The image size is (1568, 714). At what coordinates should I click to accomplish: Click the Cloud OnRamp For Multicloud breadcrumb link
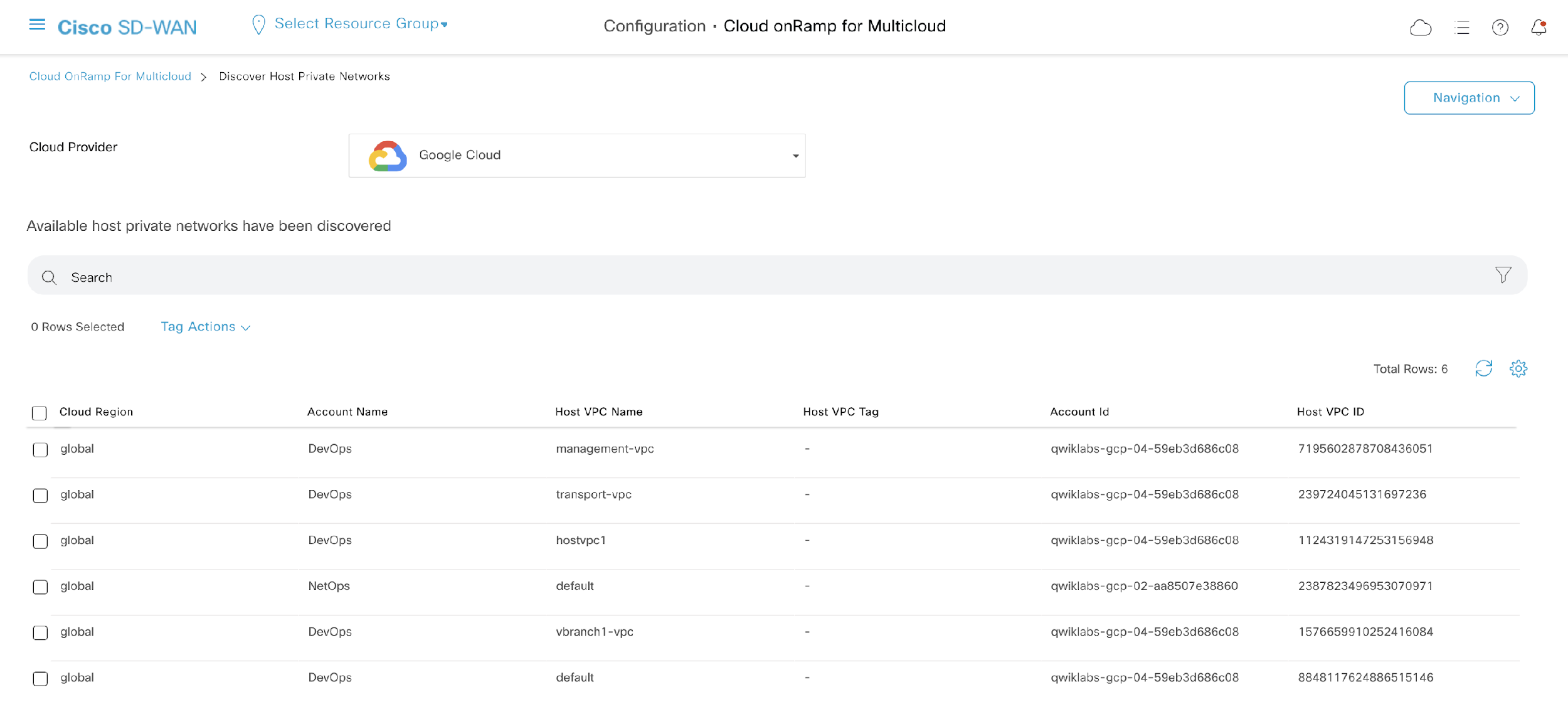click(x=109, y=76)
